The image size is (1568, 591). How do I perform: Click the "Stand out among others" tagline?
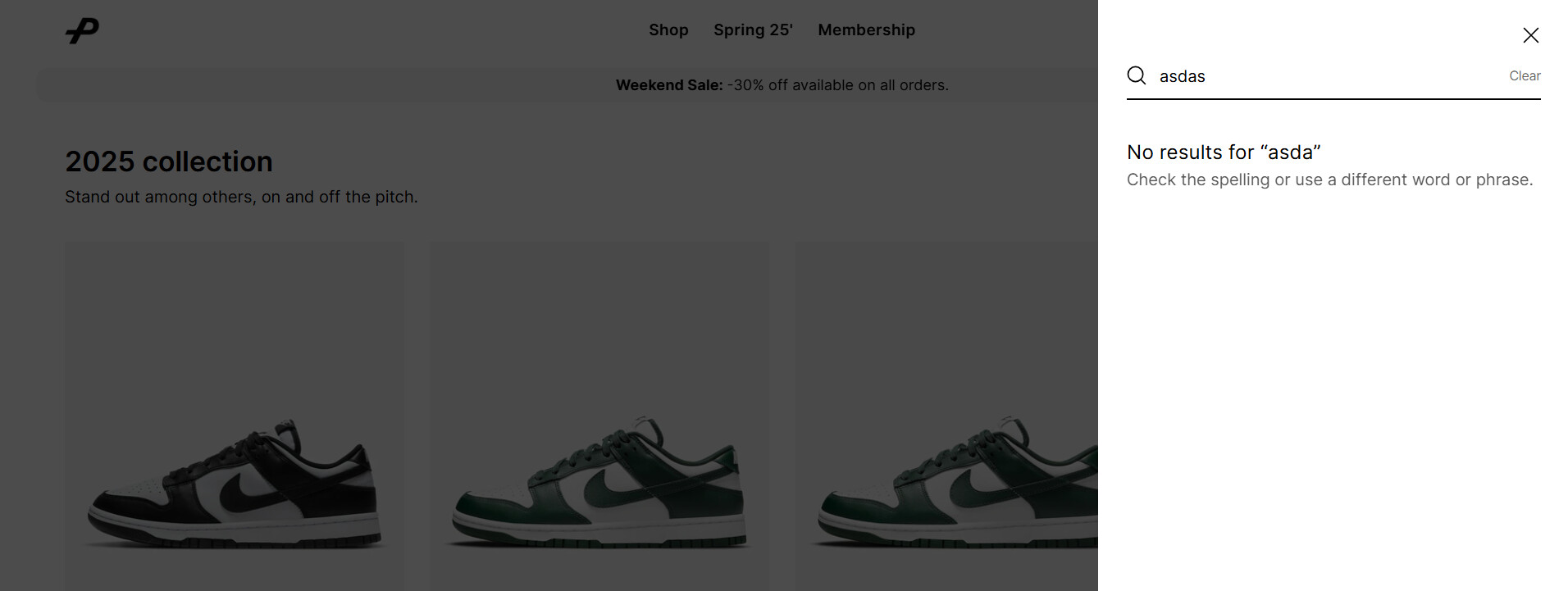point(241,198)
